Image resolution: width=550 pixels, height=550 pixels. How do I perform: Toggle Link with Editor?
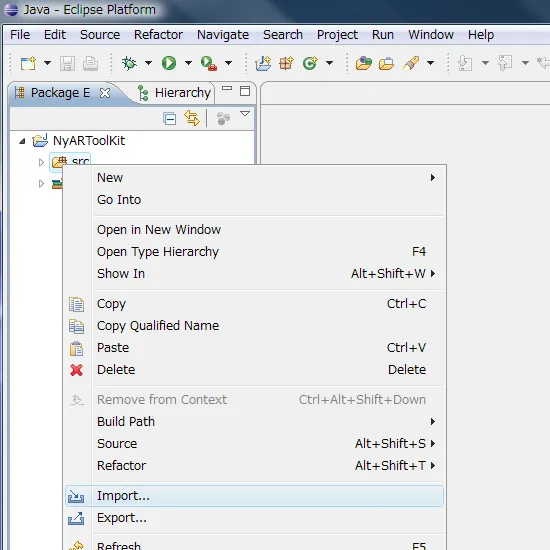pos(192,118)
